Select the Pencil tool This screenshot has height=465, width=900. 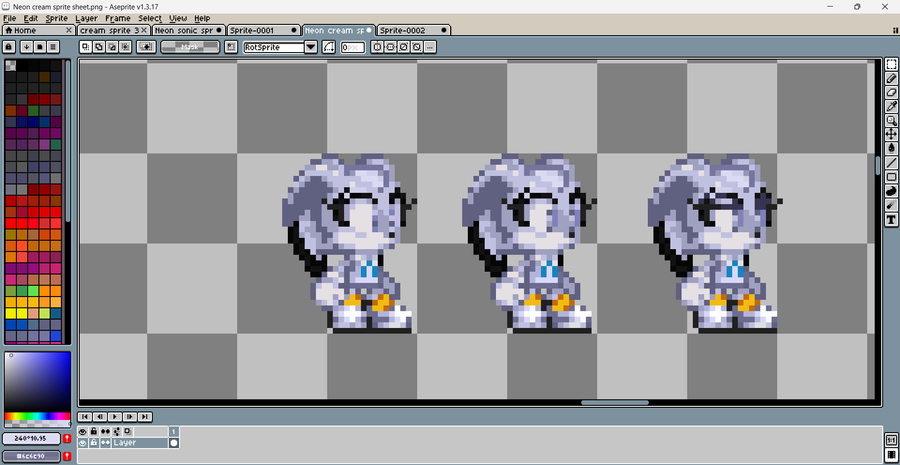coord(891,78)
